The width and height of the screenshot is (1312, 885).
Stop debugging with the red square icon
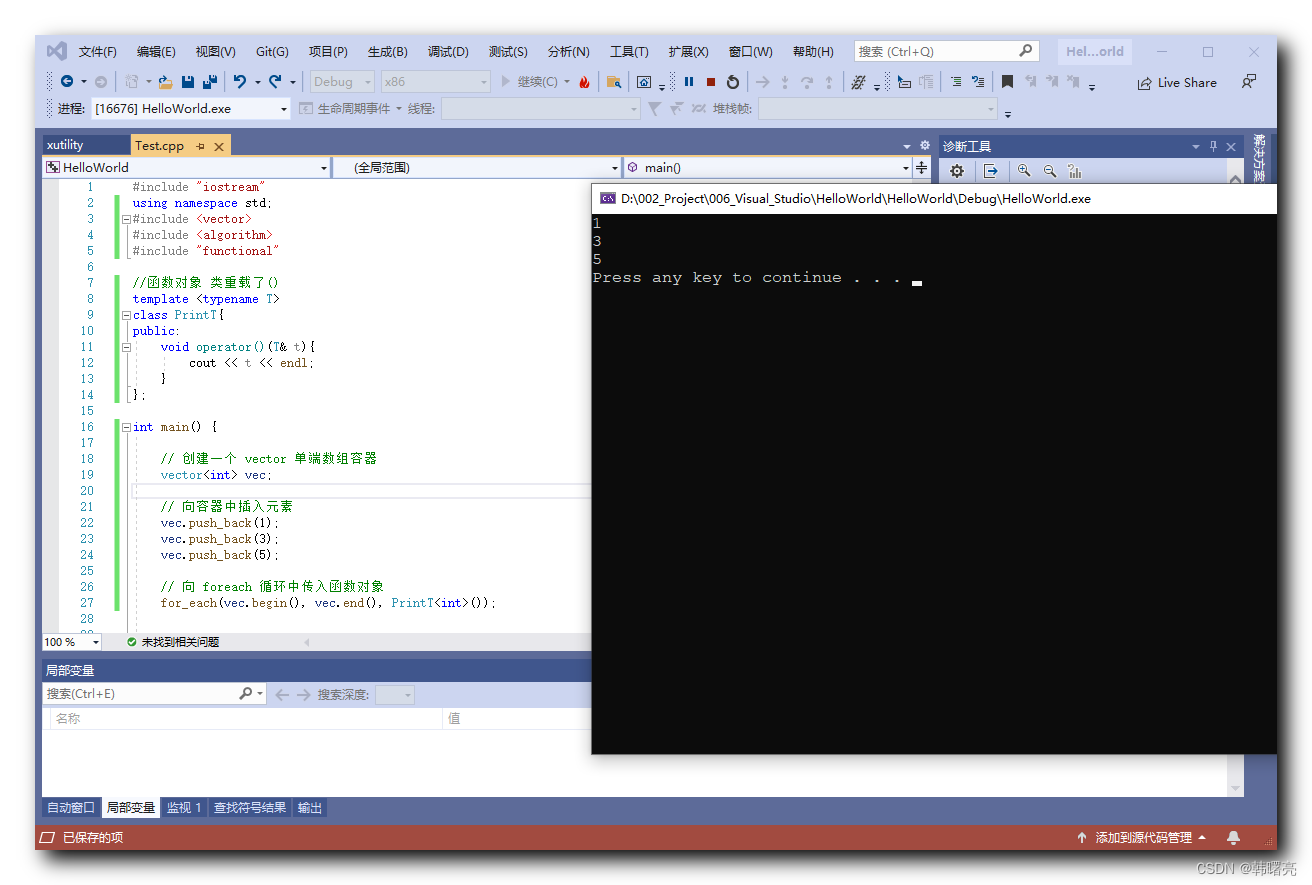click(x=711, y=82)
